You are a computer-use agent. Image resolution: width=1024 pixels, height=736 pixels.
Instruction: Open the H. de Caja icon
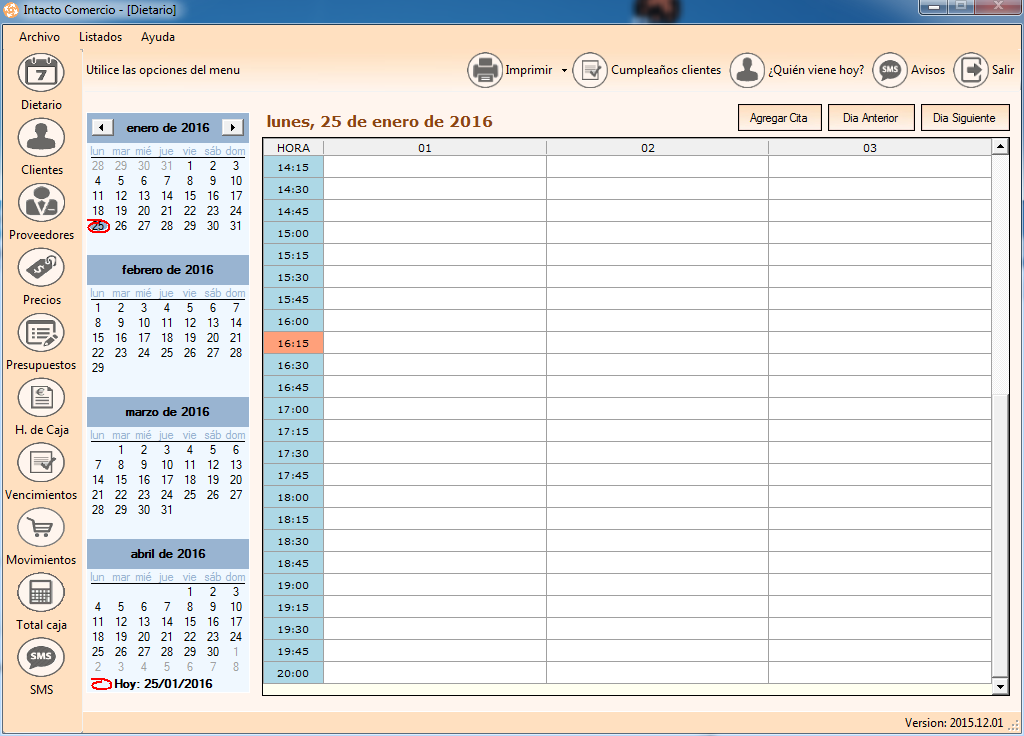41,398
